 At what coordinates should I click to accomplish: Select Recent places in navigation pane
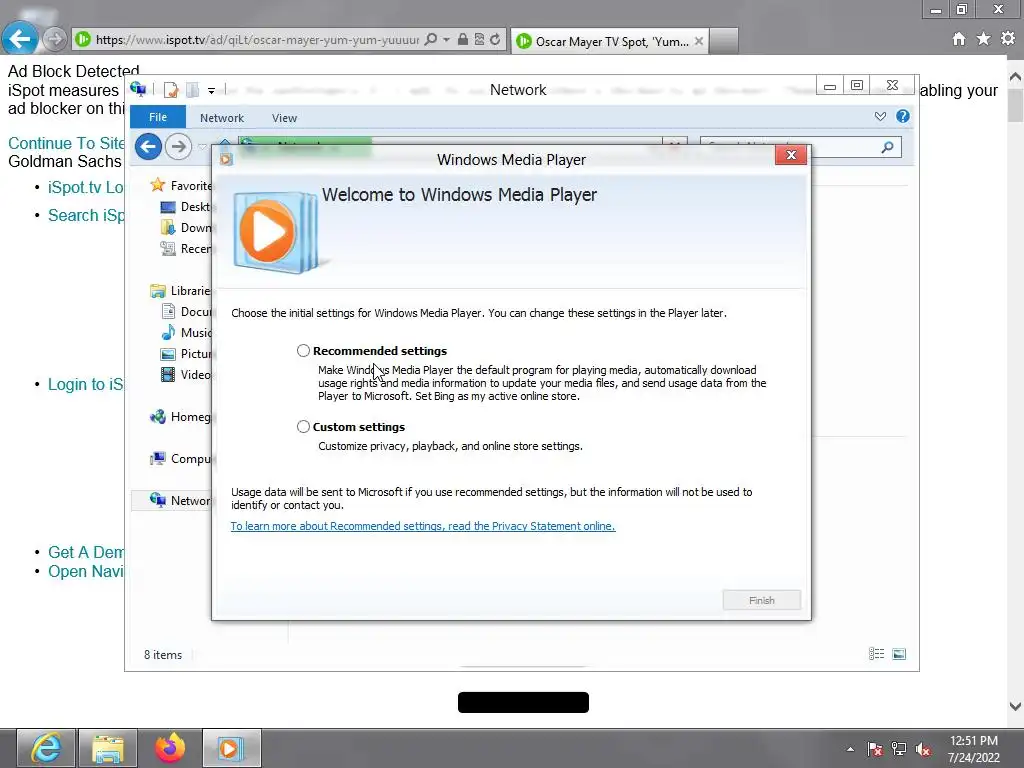(186, 248)
